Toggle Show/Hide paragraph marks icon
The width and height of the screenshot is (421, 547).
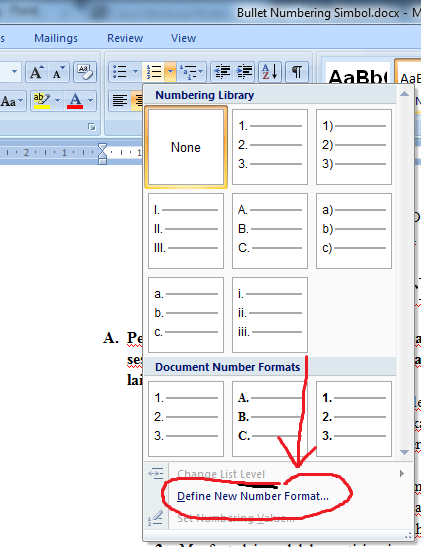tap(296, 72)
